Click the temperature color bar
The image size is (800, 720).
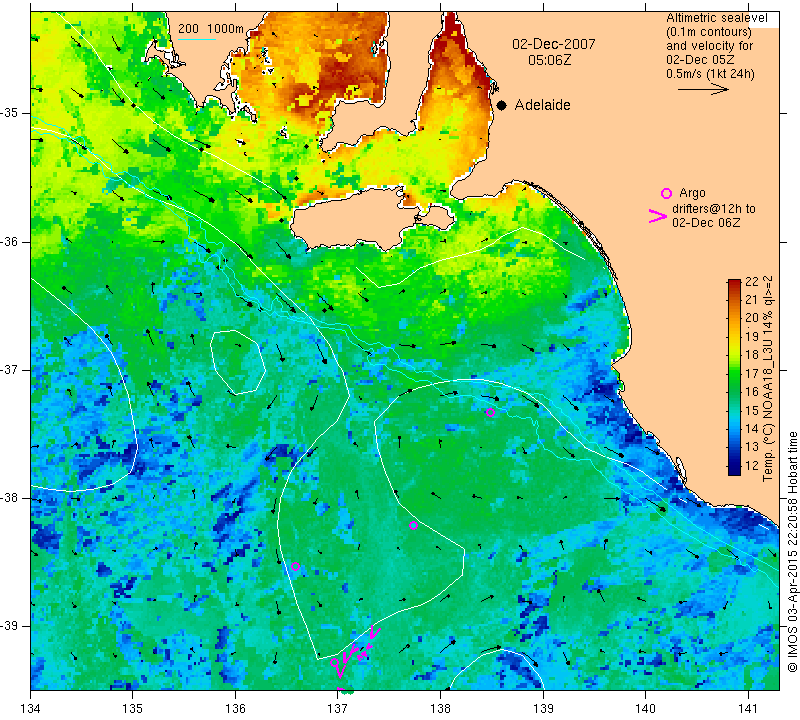click(734, 377)
